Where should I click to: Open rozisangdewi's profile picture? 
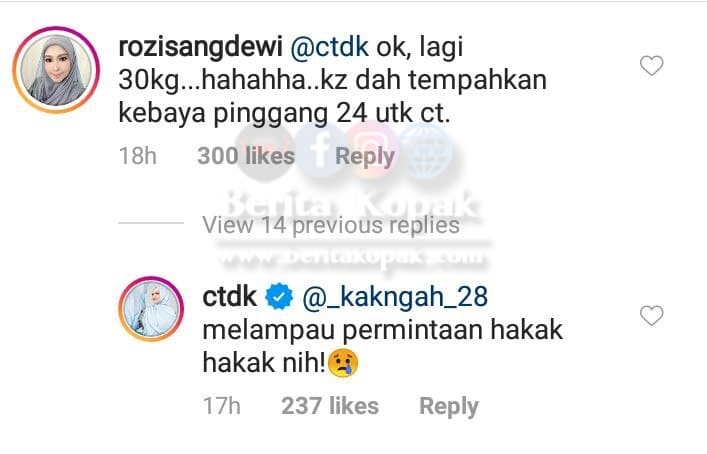pos(56,70)
